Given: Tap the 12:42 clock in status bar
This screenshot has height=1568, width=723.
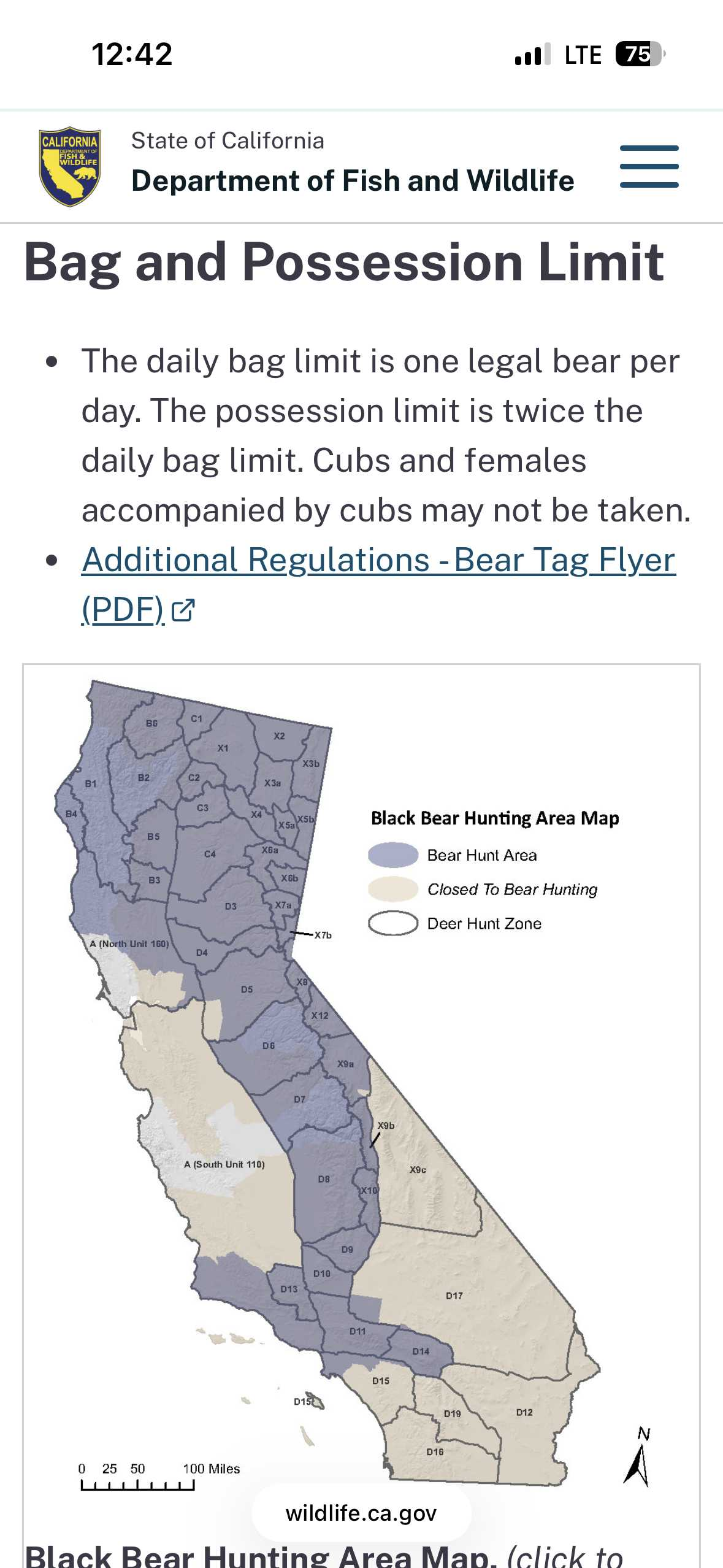Looking at the screenshot, I should point(132,54).
